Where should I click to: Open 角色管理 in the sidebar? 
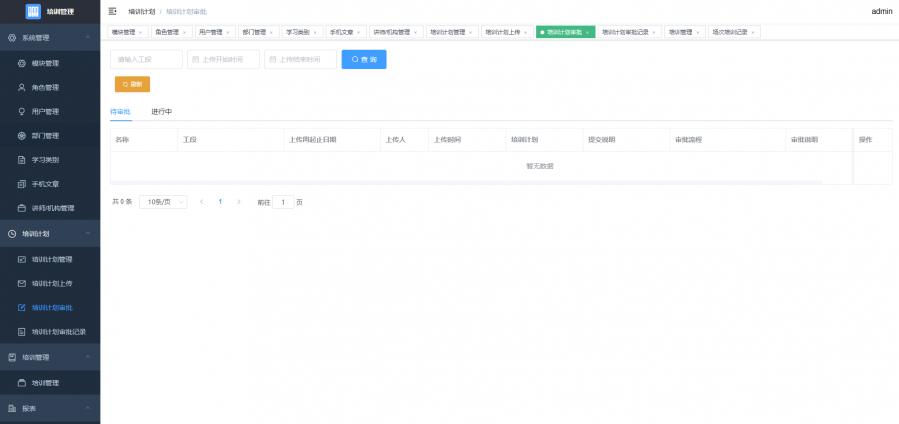[45, 87]
